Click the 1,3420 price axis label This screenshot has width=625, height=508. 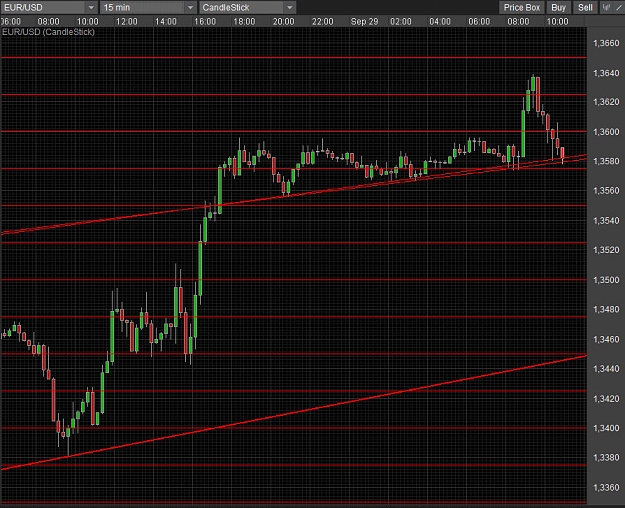(x=606, y=399)
